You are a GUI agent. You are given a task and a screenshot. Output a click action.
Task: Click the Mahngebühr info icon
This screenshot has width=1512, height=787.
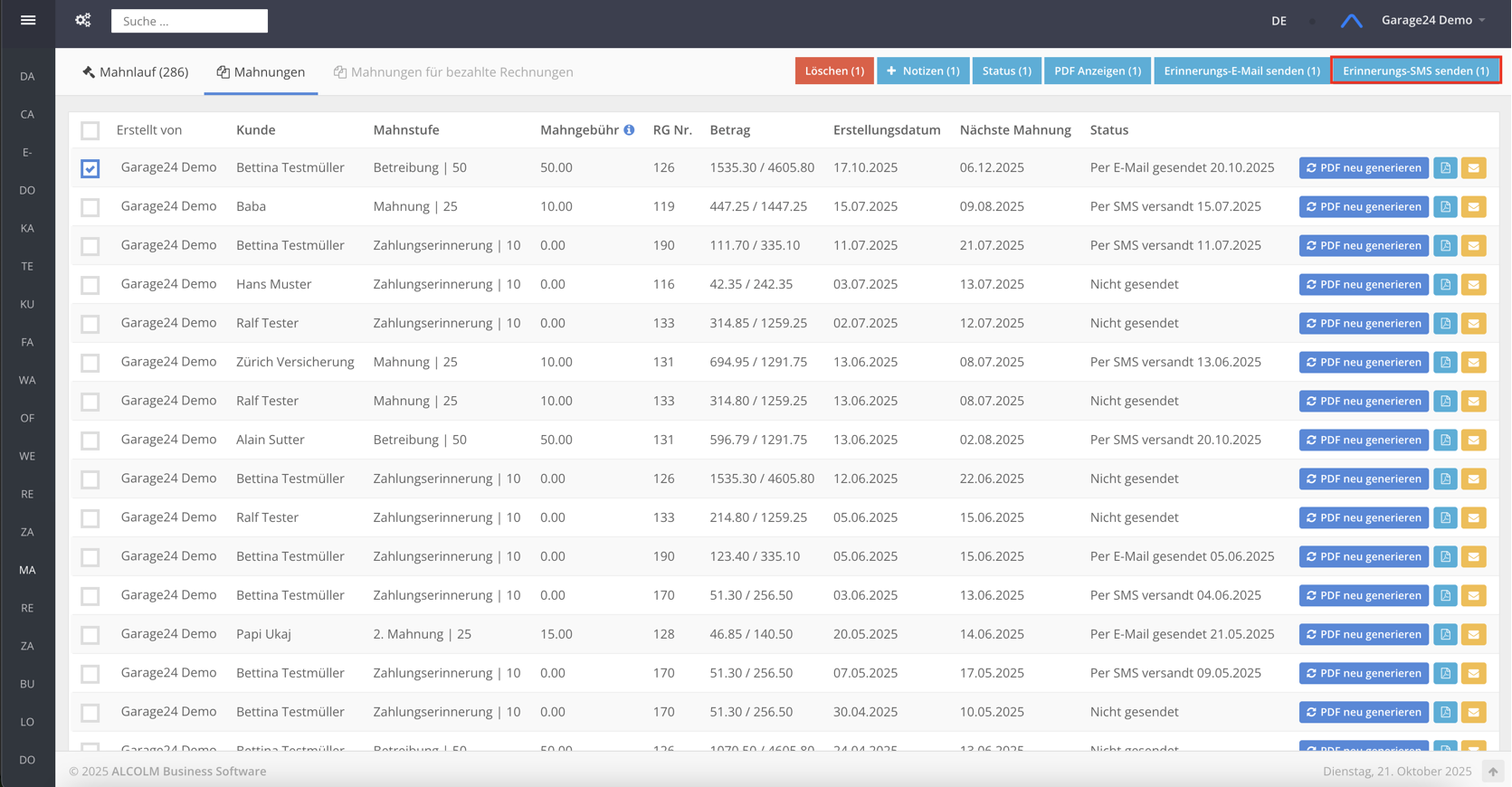tap(629, 130)
